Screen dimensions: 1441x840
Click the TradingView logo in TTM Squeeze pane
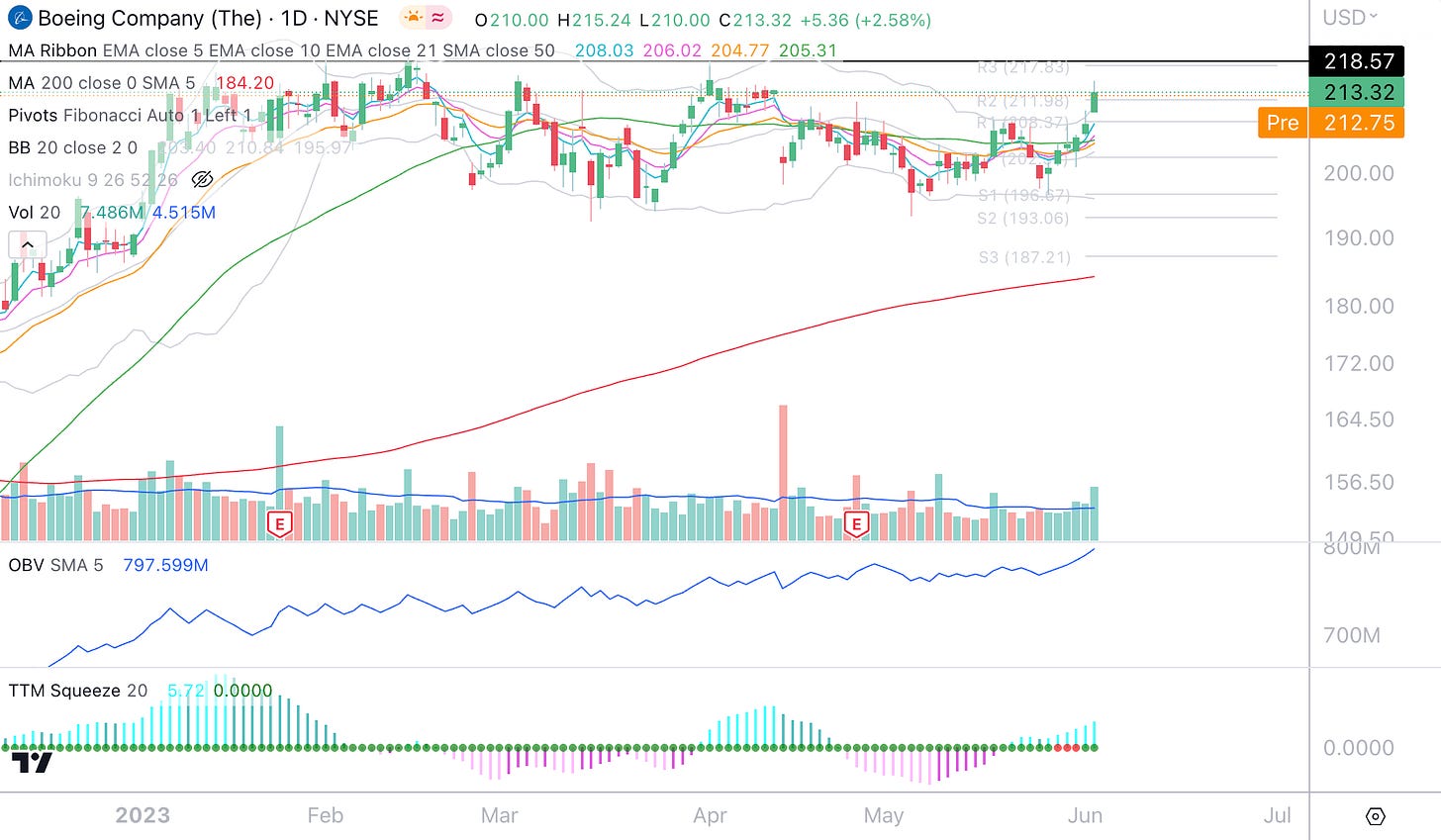click(32, 763)
